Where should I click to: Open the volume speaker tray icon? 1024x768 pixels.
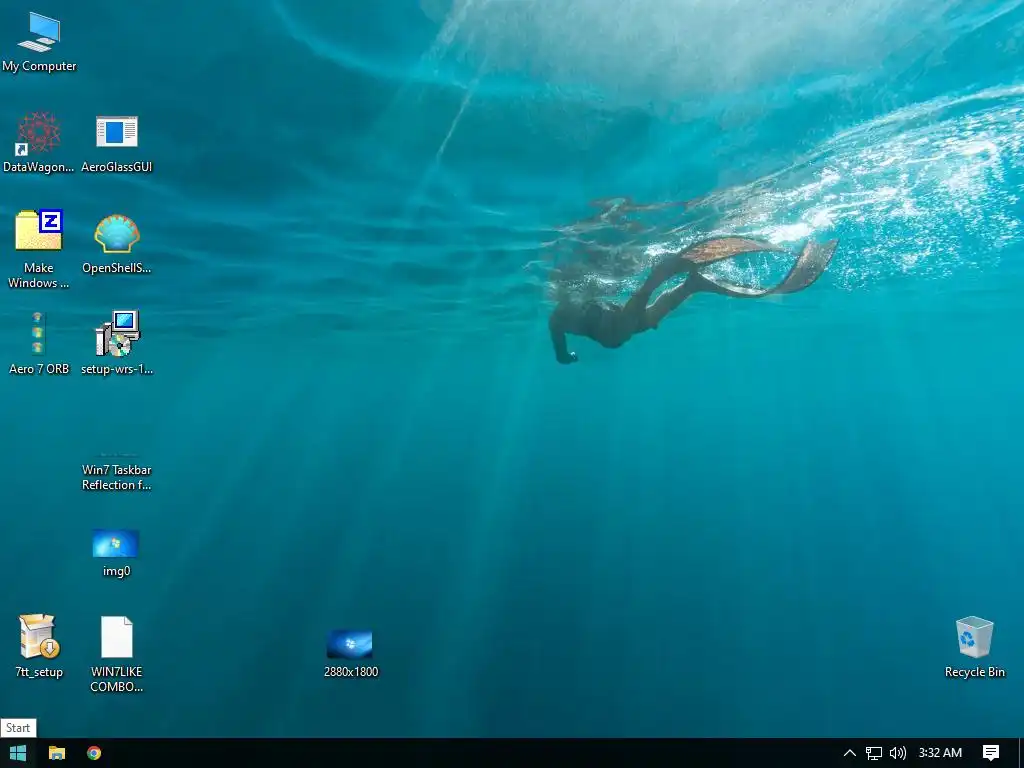click(898, 753)
